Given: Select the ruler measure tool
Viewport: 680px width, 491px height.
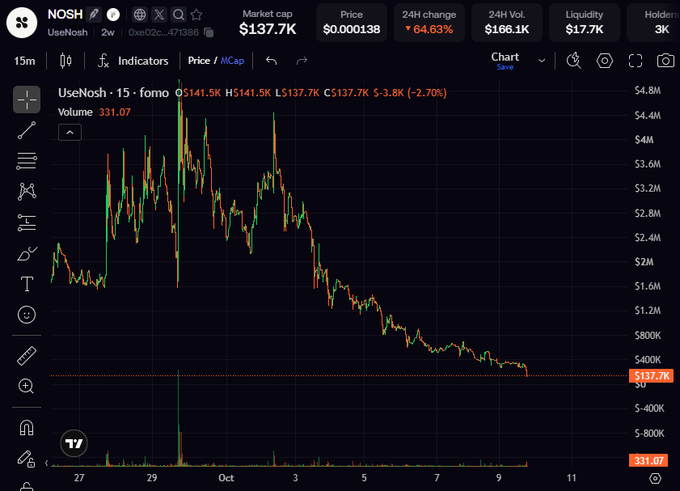Looking at the screenshot, I should coord(26,356).
